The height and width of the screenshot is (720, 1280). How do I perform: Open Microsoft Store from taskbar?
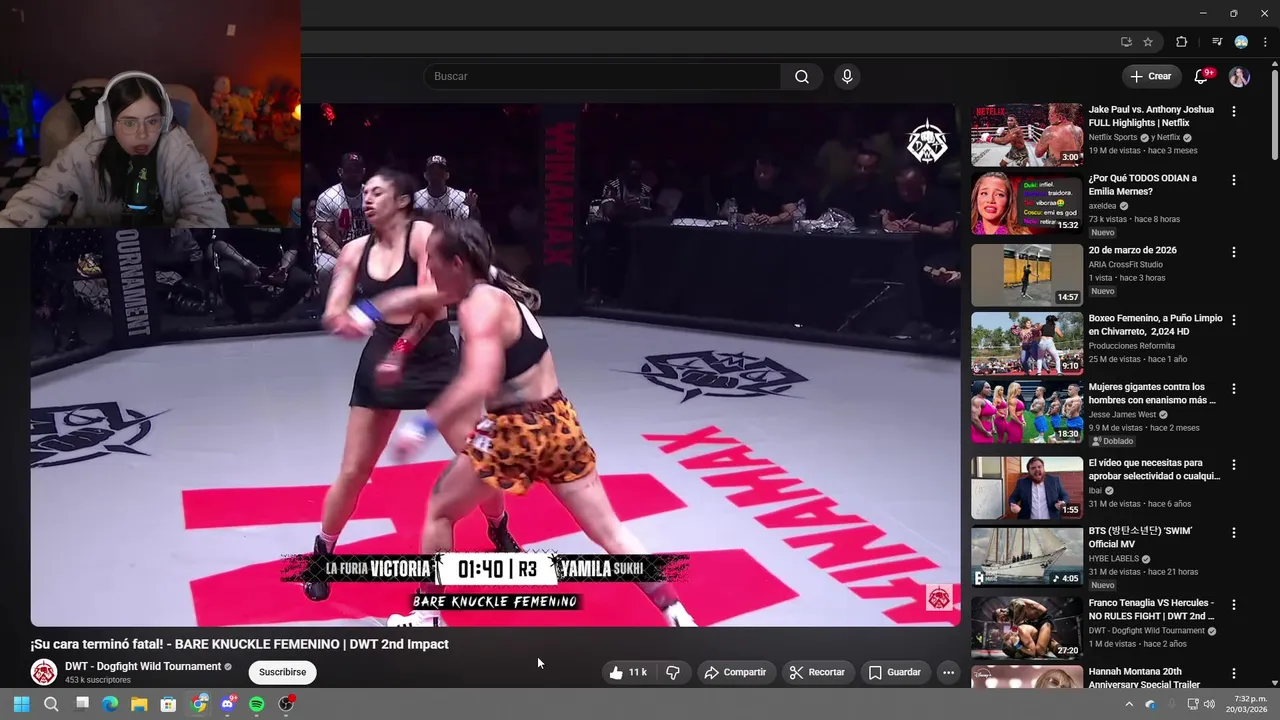pyautogui.click(x=169, y=704)
